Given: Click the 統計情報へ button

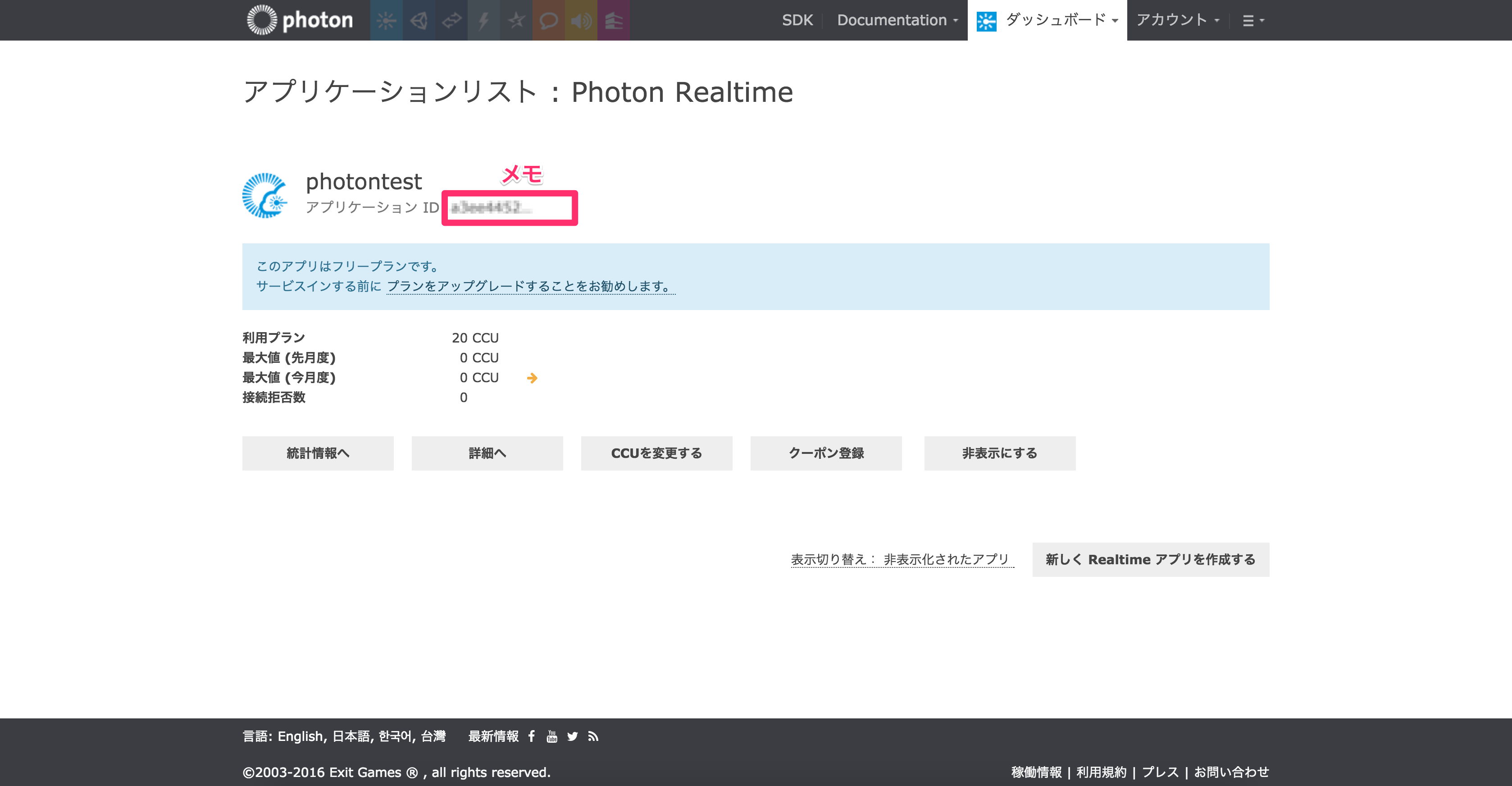Looking at the screenshot, I should click(x=318, y=453).
